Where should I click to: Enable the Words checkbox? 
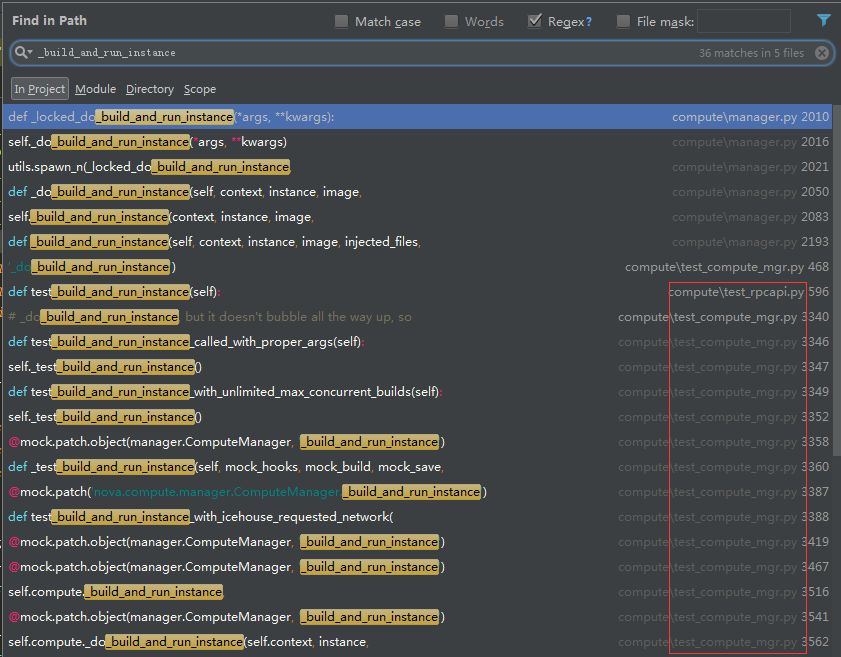tap(451, 21)
